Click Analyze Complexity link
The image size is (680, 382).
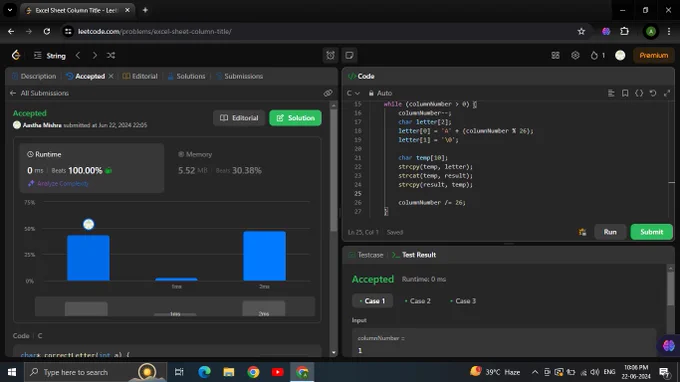point(58,183)
